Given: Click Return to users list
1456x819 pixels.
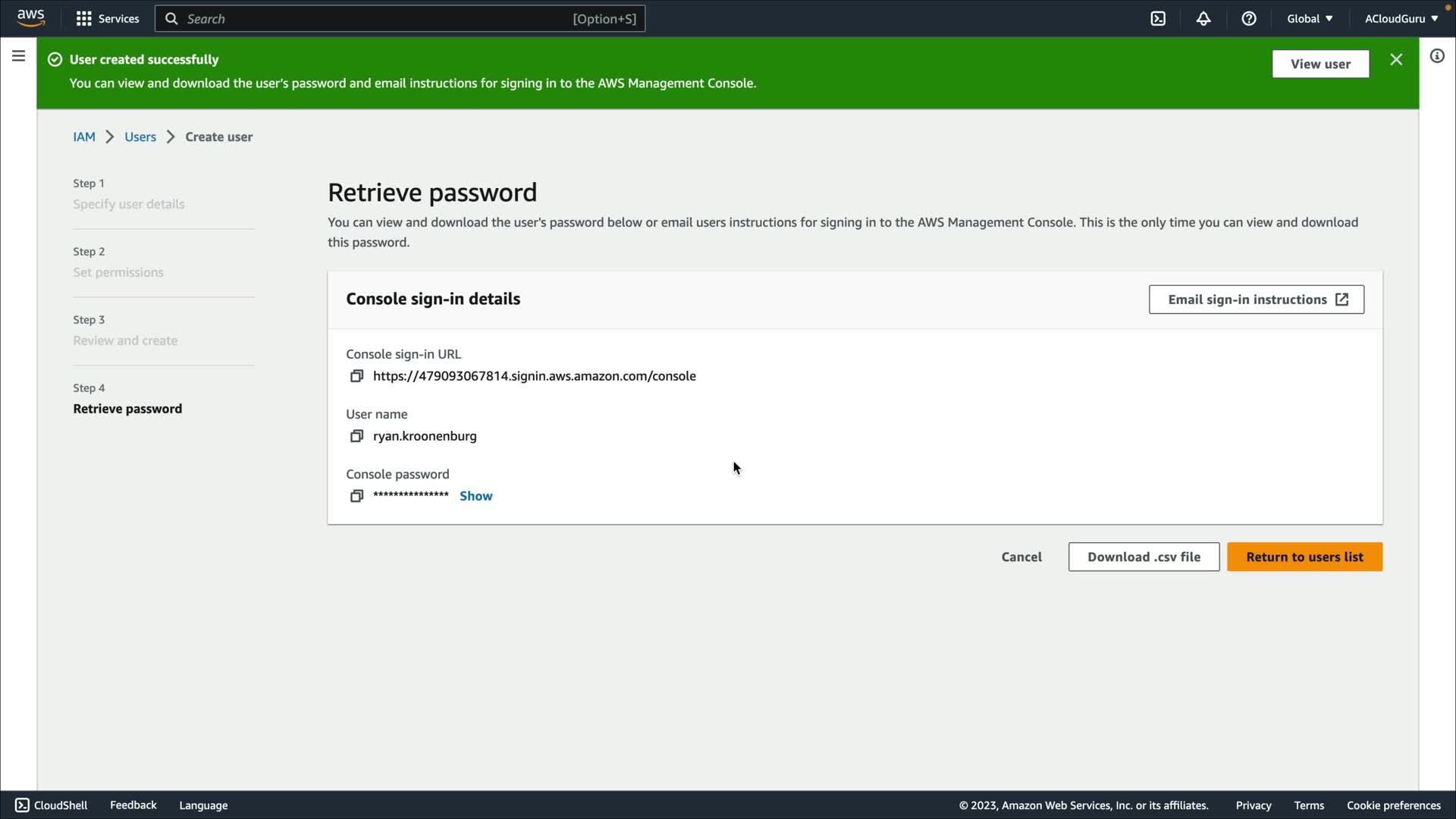Looking at the screenshot, I should tap(1304, 557).
